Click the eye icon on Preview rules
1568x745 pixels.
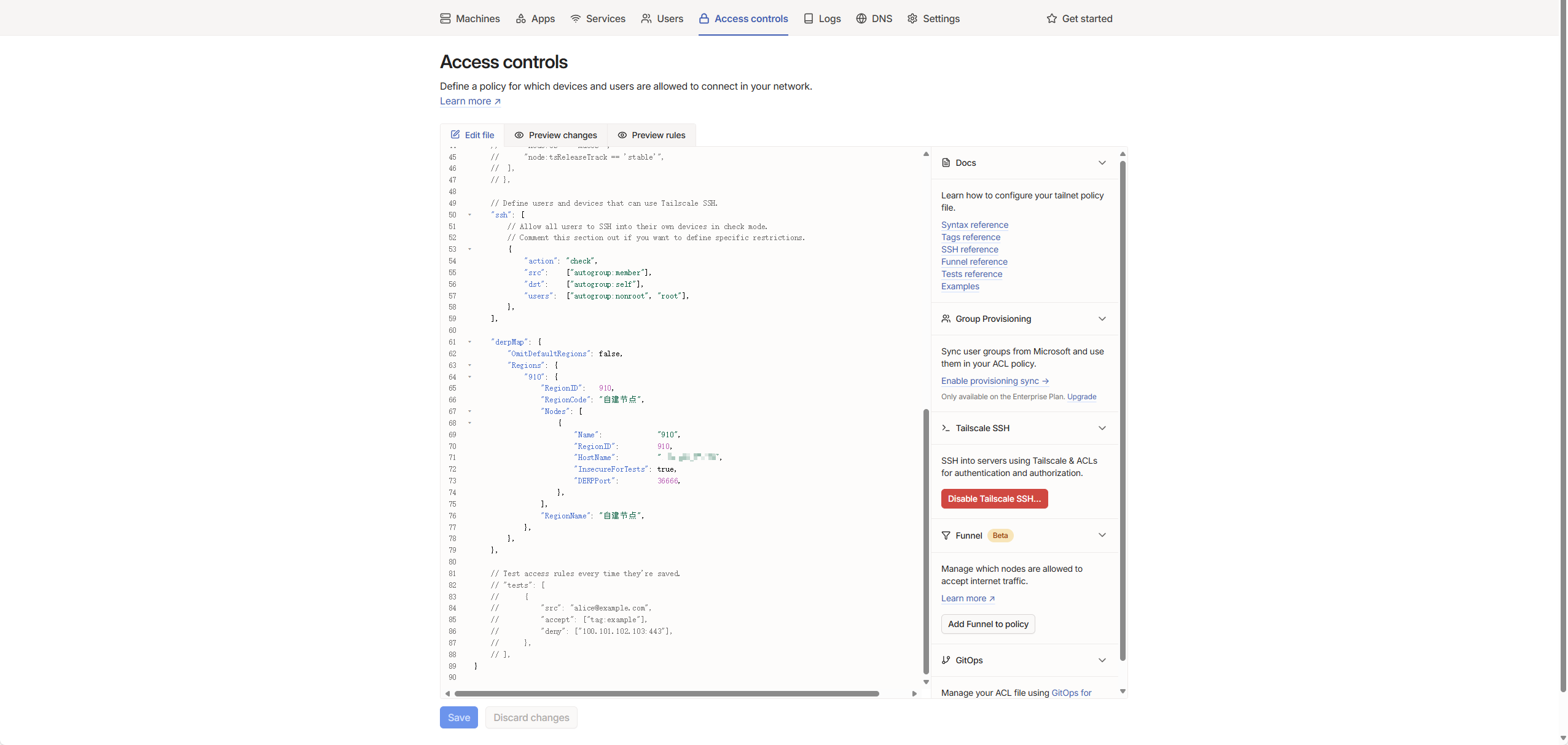pos(622,135)
